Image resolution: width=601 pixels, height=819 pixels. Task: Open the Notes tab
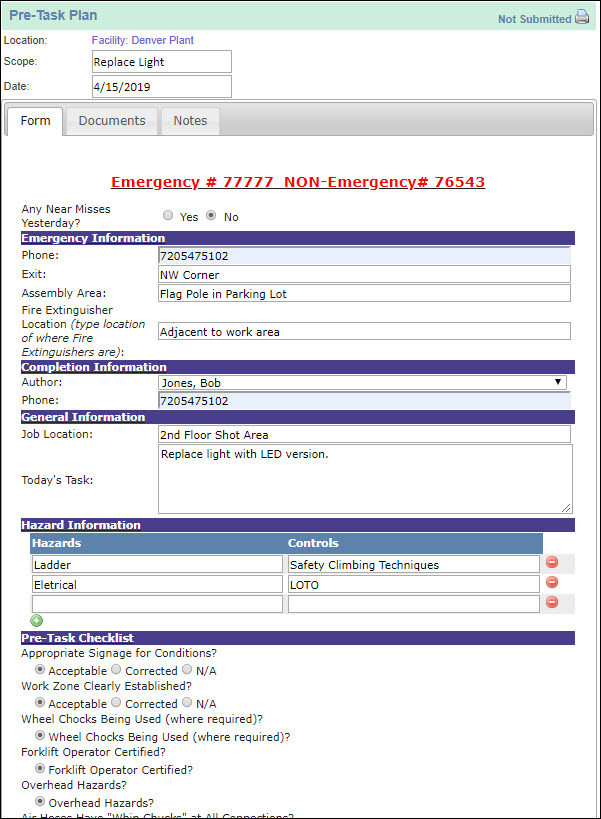(x=190, y=121)
